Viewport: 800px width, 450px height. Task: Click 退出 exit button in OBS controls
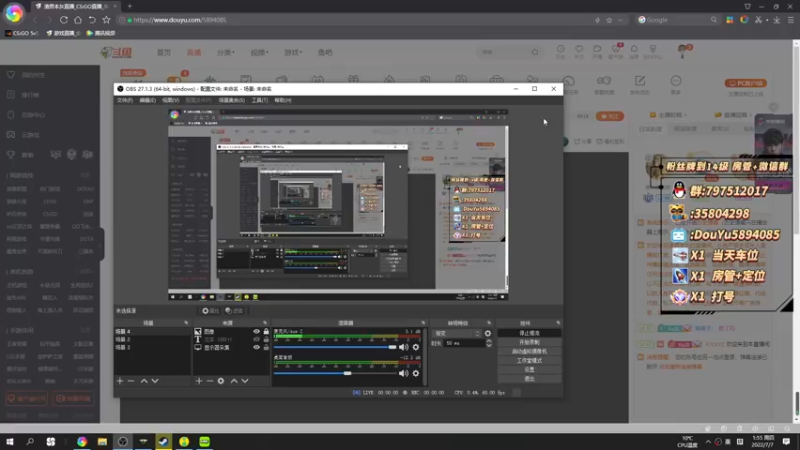click(529, 379)
